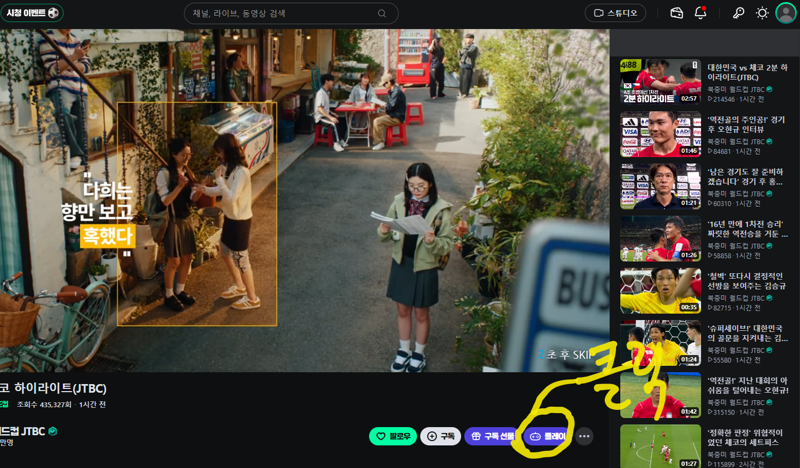Click the 구독 선물 gift button
The width and height of the screenshot is (800, 468).
tap(492, 436)
